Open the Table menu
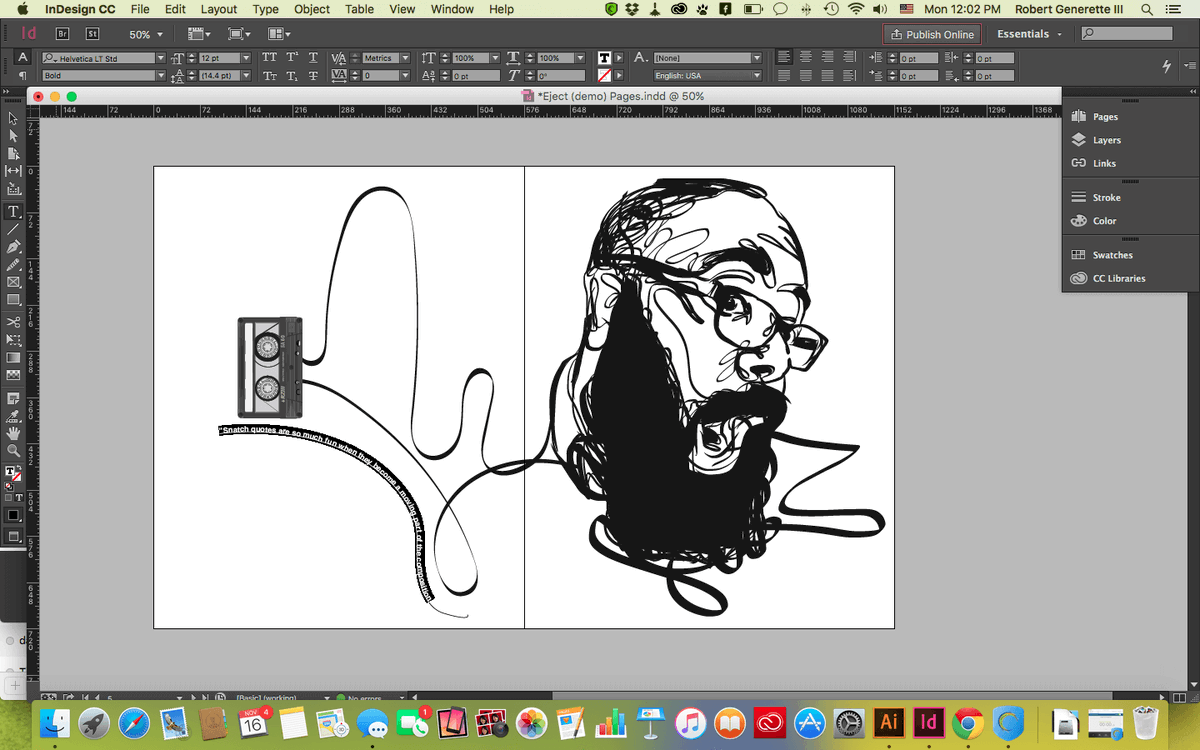This screenshot has width=1200, height=750. click(360, 9)
